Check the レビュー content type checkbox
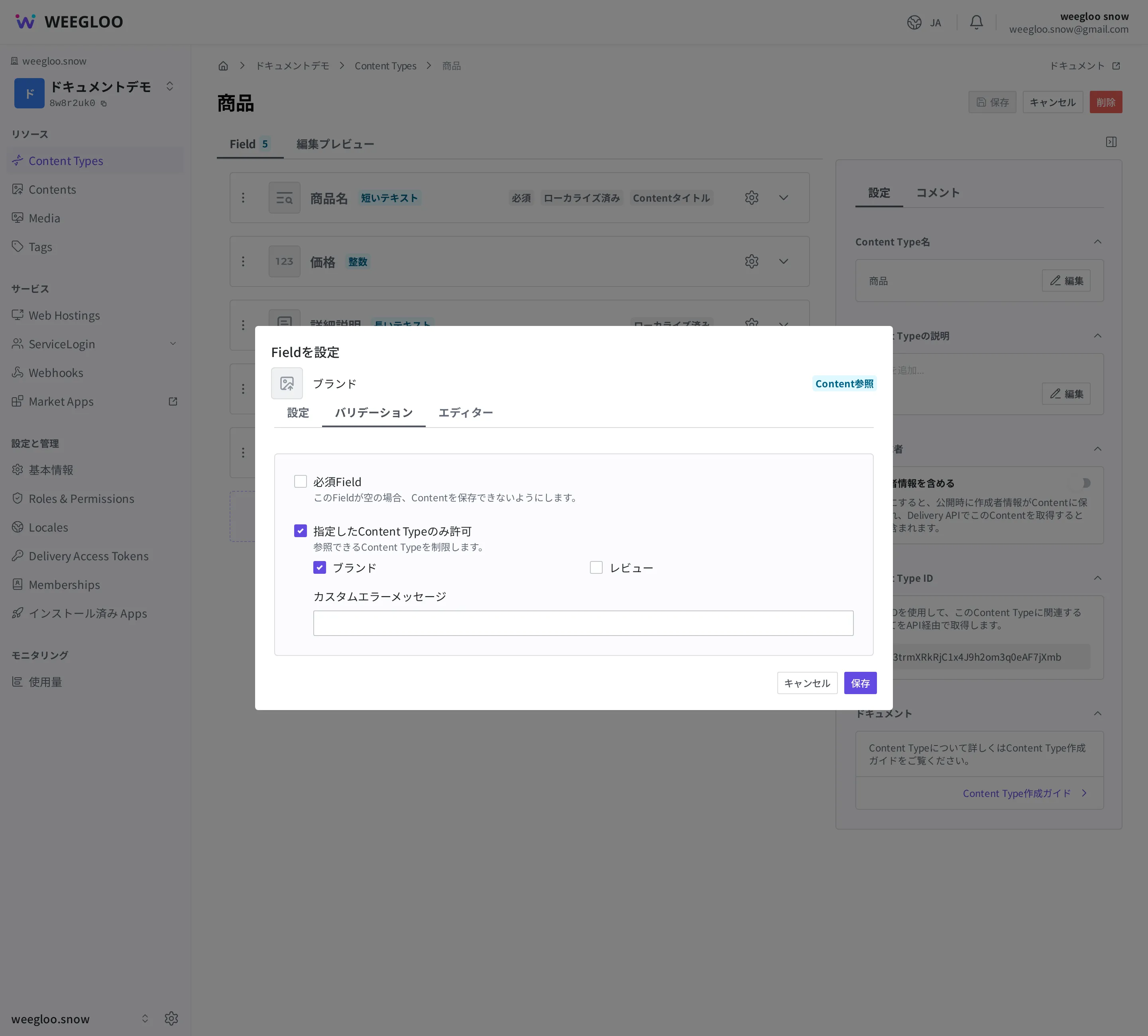The image size is (1148, 1036). click(596, 567)
